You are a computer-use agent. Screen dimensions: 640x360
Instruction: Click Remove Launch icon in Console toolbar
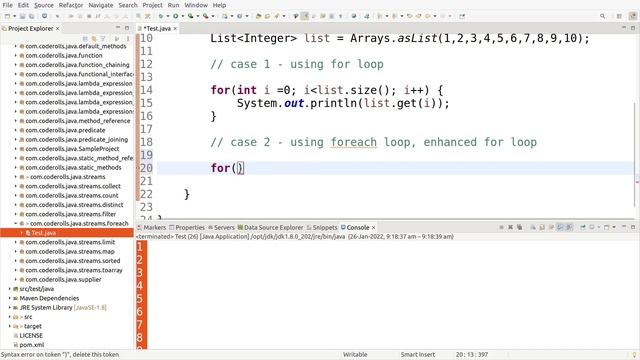point(510,227)
